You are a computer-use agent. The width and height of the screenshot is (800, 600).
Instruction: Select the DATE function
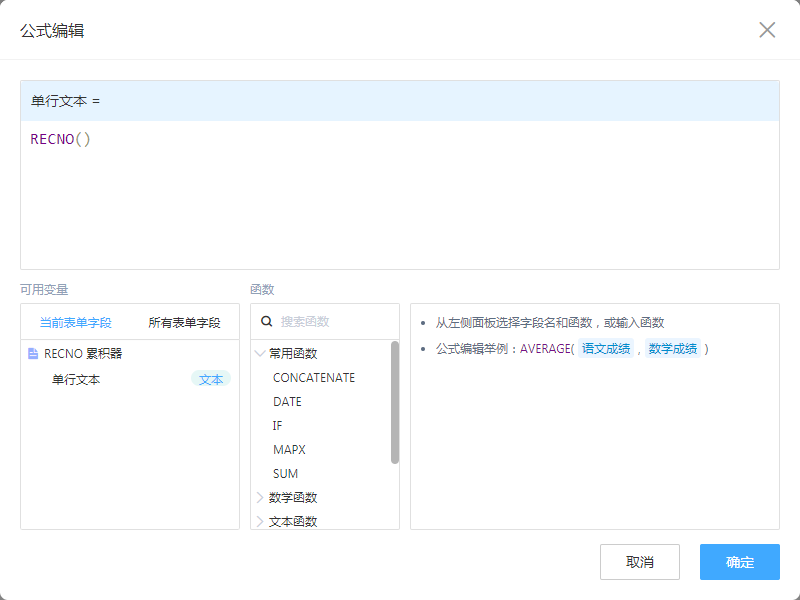[x=287, y=402]
